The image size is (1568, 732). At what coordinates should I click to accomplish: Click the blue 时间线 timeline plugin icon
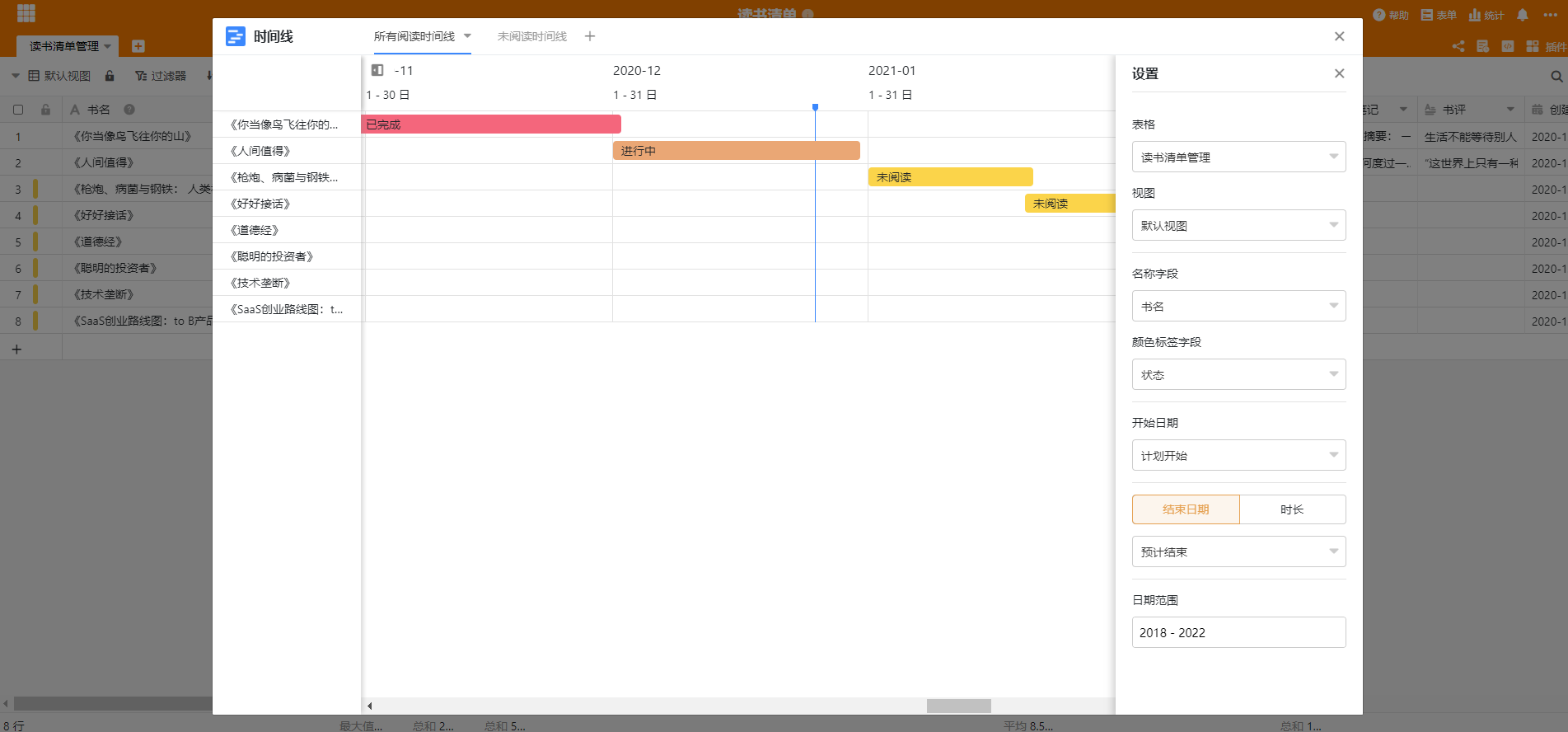(236, 36)
